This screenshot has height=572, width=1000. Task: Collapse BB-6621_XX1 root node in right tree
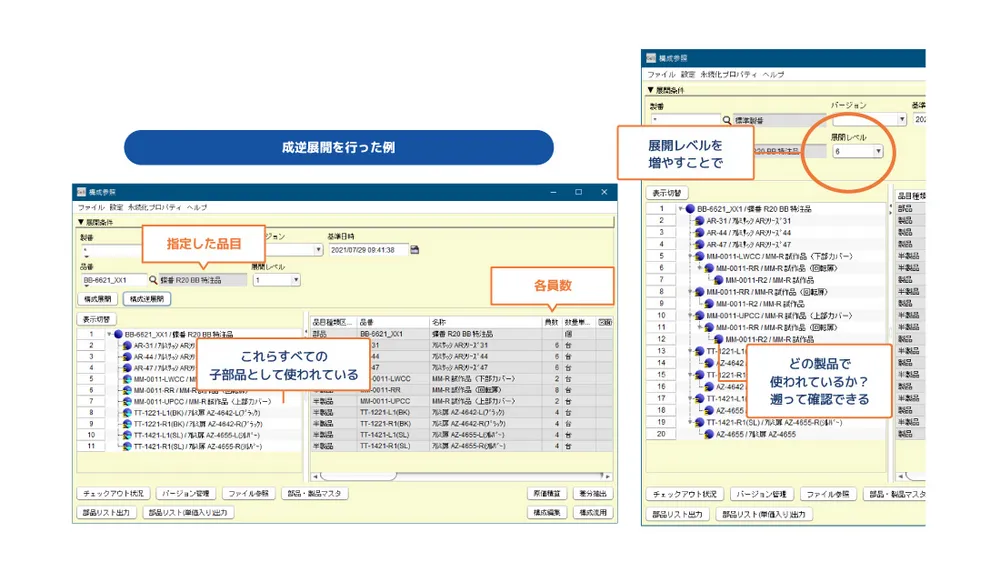(681, 209)
